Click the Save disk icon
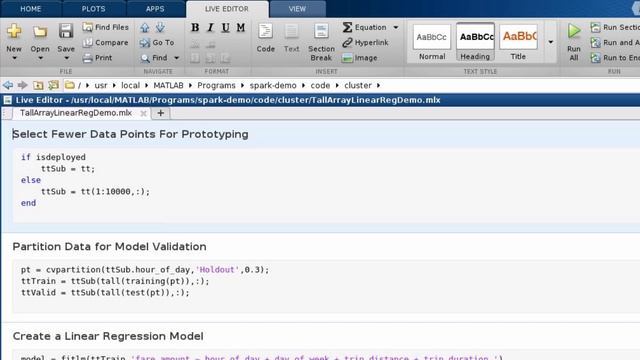Screen dimensions: 640x360 [x=66, y=31]
